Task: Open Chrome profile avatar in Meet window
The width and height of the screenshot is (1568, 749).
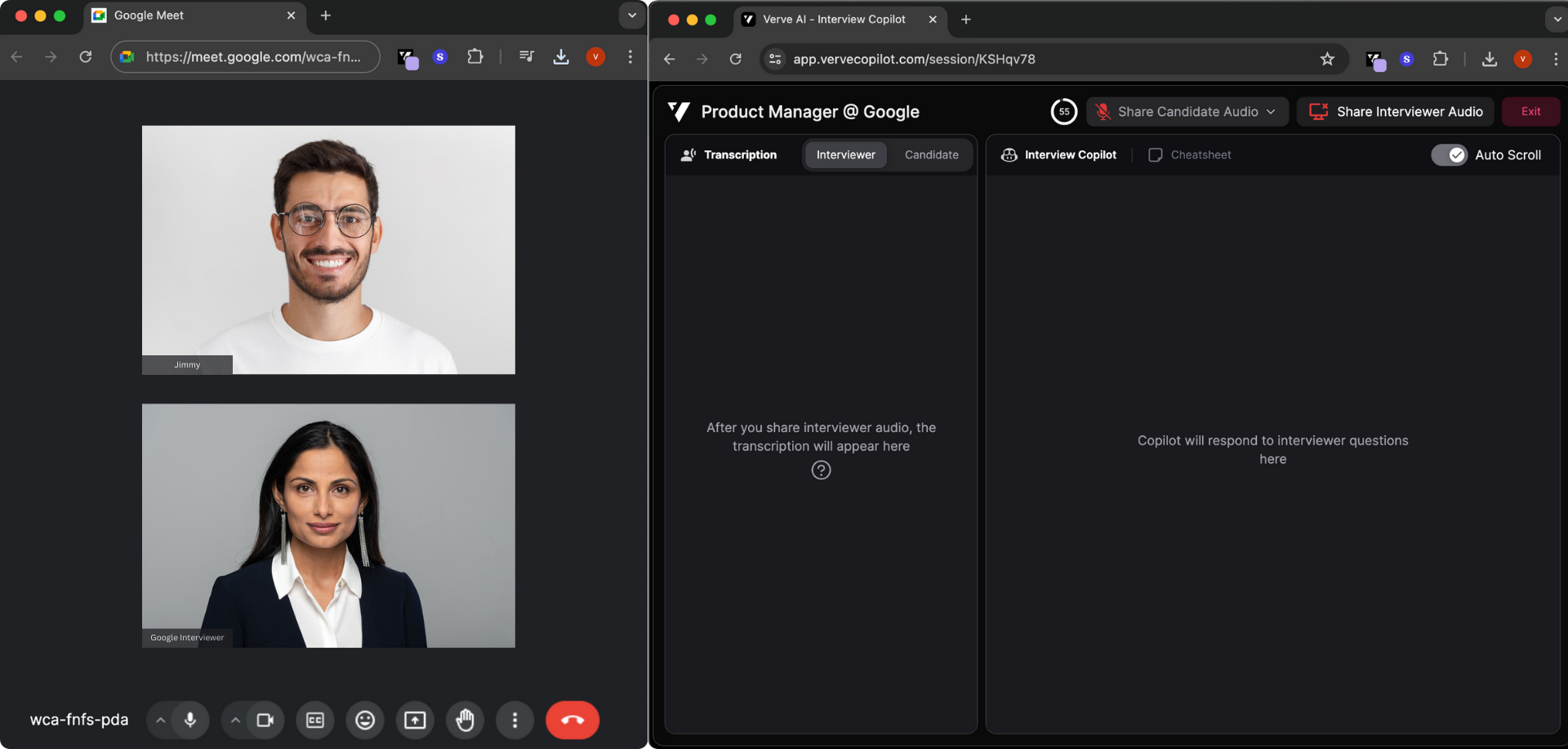Action: [595, 56]
